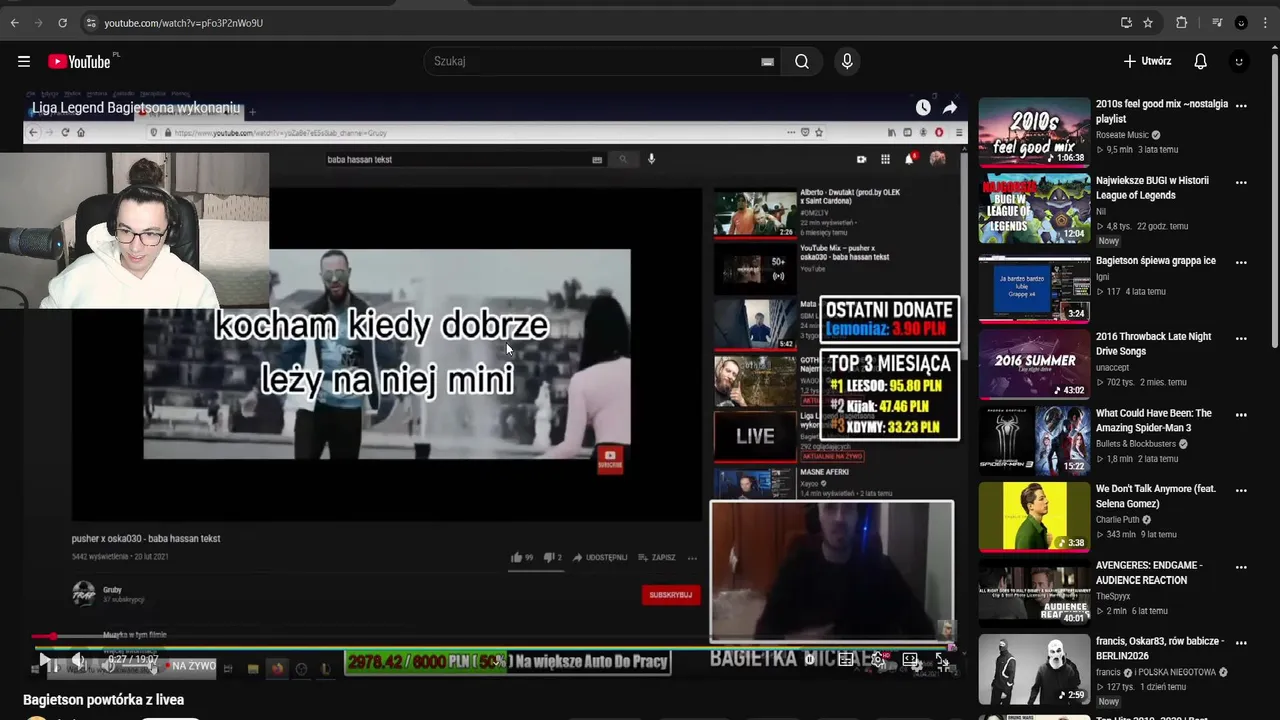This screenshot has height=720, width=1280.
Task: Open the Avengers audience reaction thumbnail
Action: pos(1034,593)
